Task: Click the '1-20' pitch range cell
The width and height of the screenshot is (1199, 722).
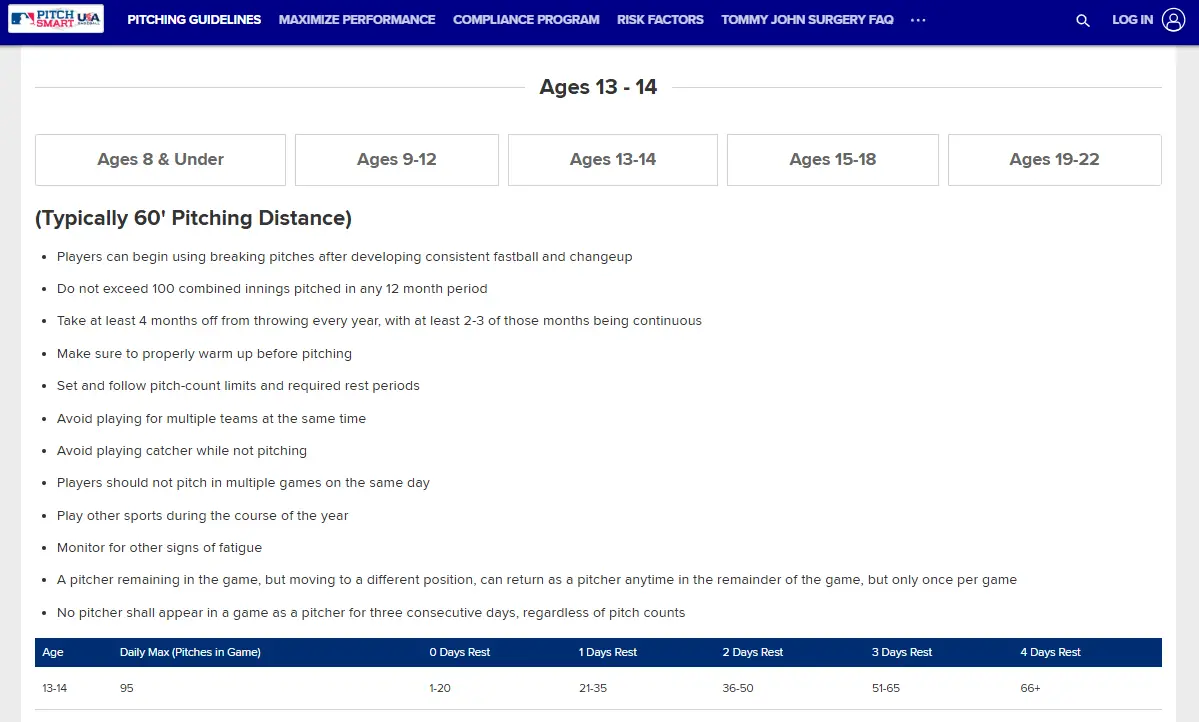Action: pyautogui.click(x=440, y=688)
